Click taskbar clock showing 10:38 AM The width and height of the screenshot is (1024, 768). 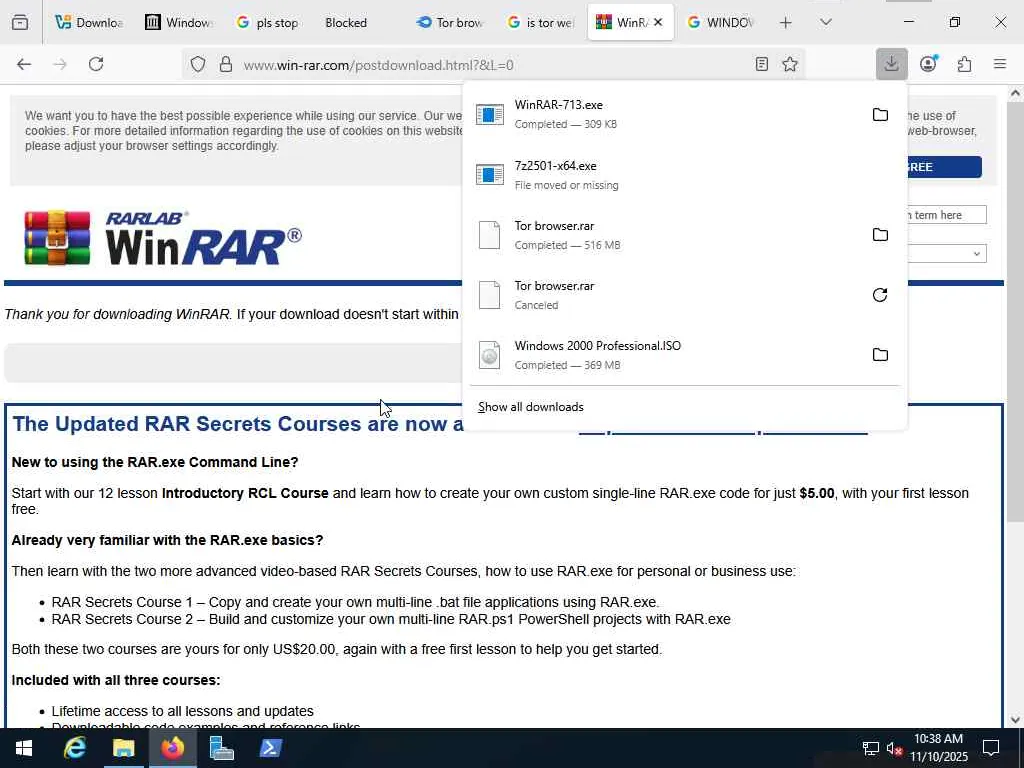938,748
